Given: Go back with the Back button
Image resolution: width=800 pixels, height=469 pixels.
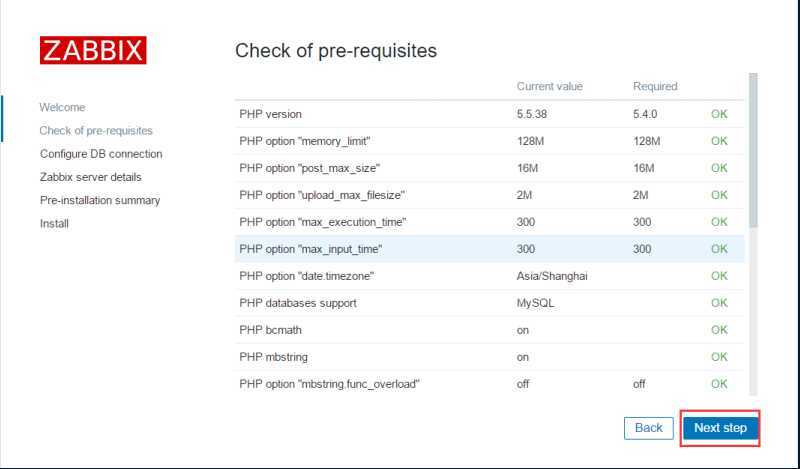Looking at the screenshot, I should tap(648, 428).
